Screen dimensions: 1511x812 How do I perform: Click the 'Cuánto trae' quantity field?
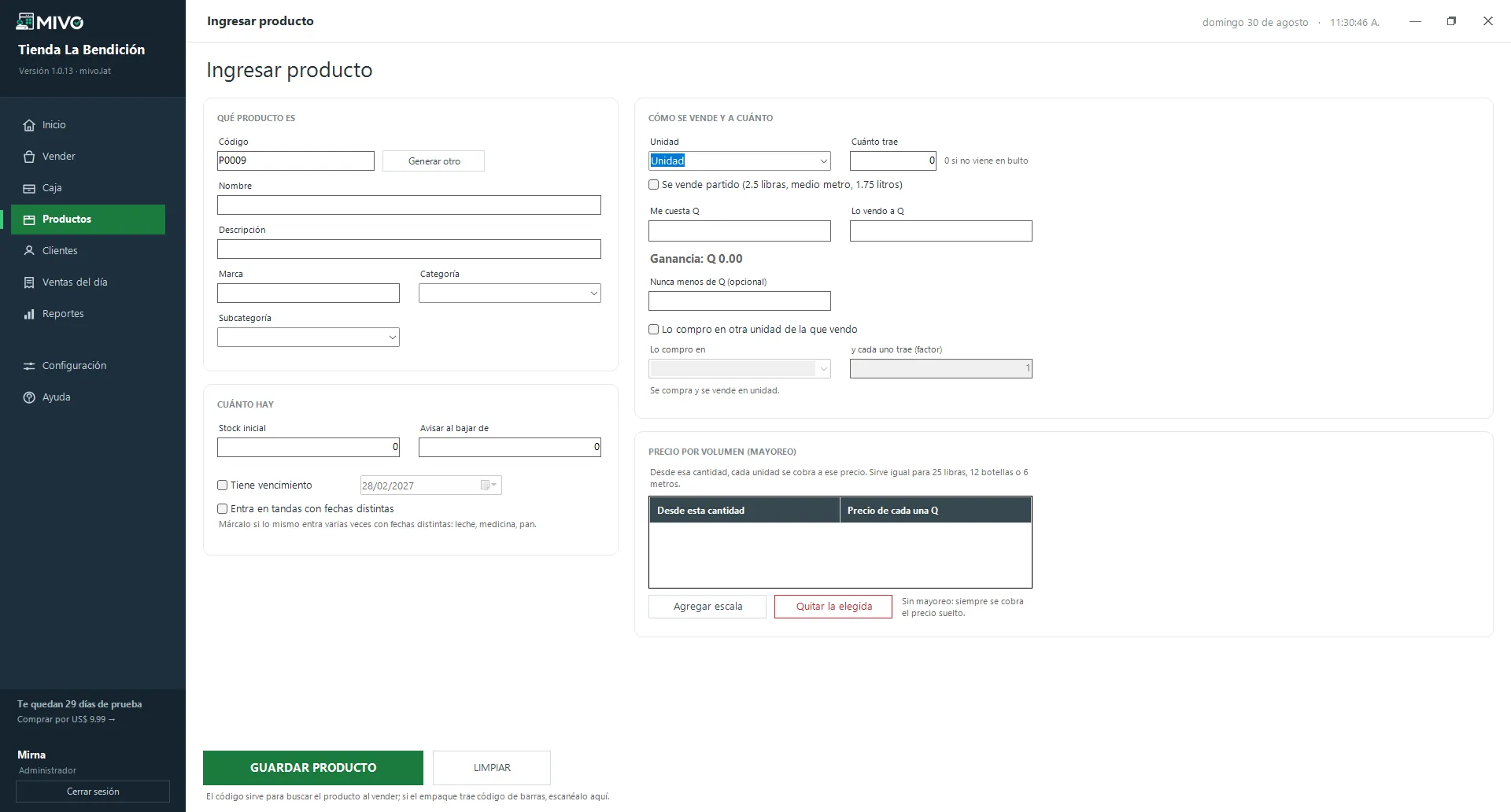tap(893, 161)
